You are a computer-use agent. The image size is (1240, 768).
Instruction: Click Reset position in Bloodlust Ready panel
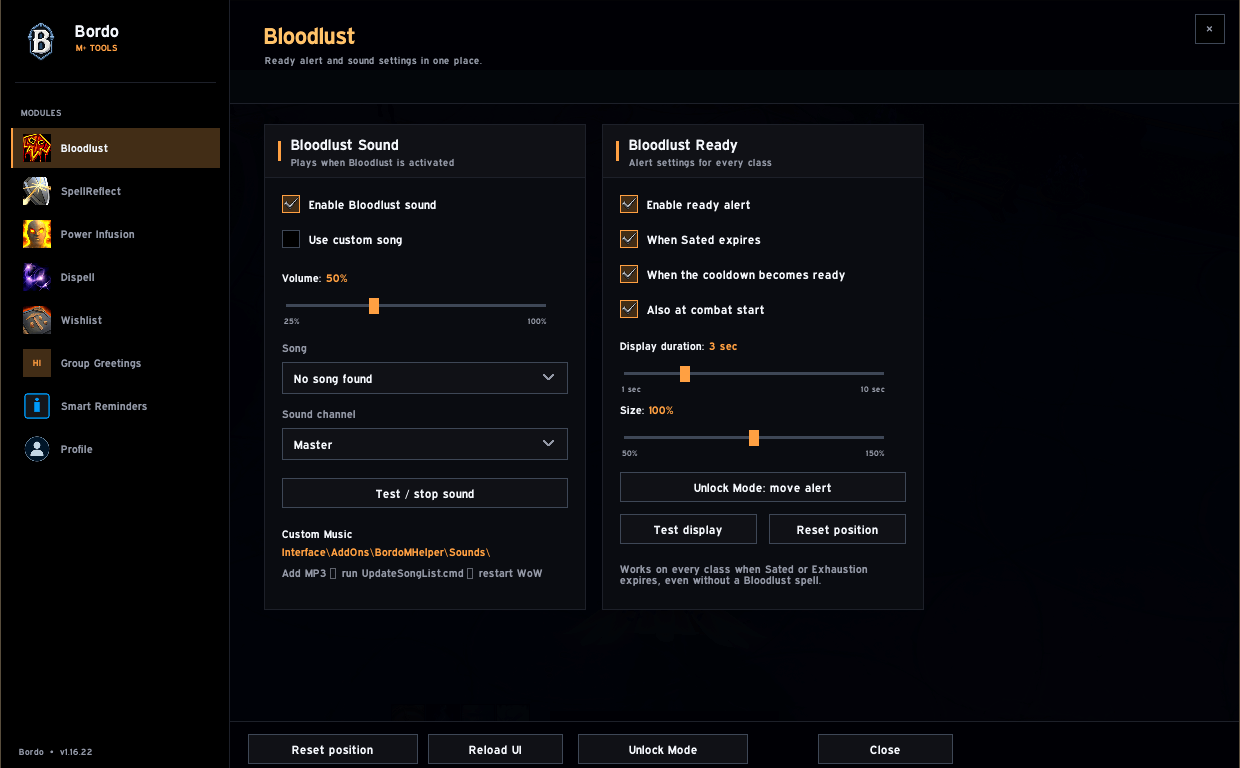point(837,529)
